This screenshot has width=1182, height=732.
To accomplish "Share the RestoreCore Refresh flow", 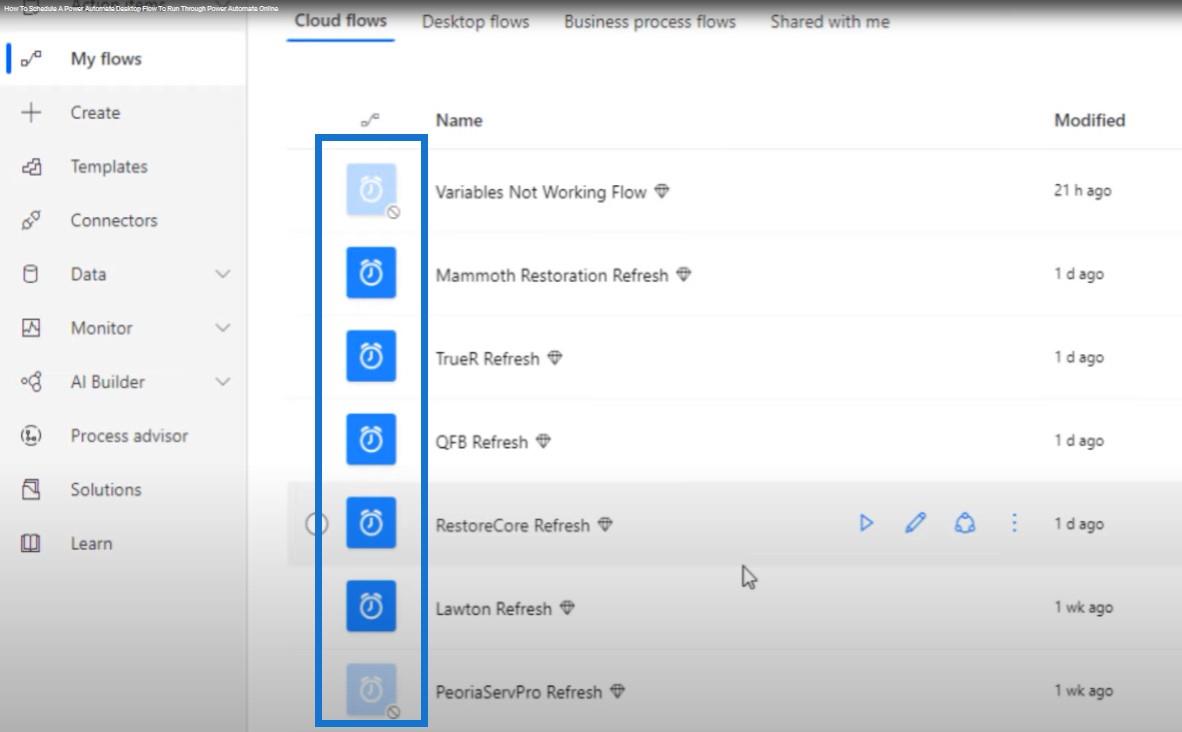I will tap(965, 523).
